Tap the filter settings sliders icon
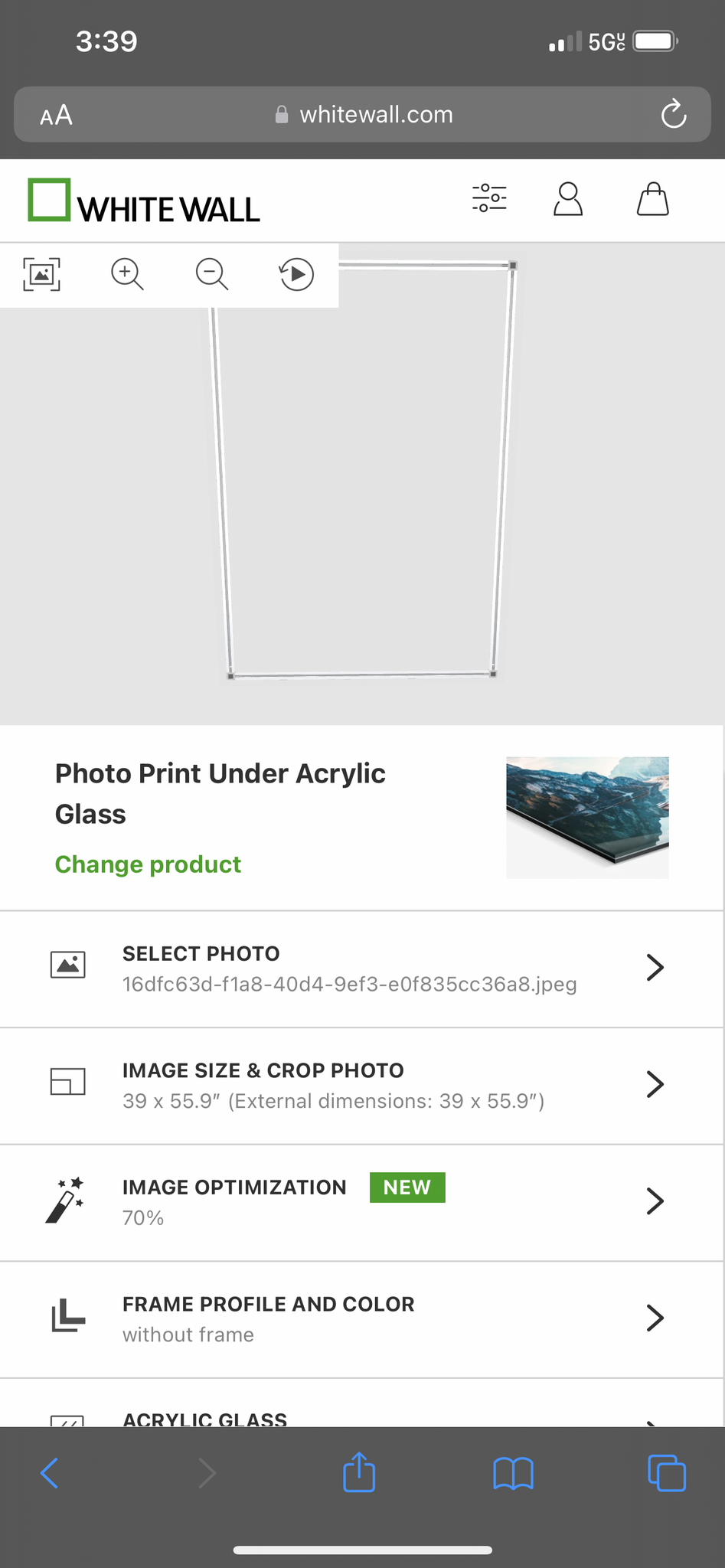Screen dimensions: 725x1568 (489, 198)
